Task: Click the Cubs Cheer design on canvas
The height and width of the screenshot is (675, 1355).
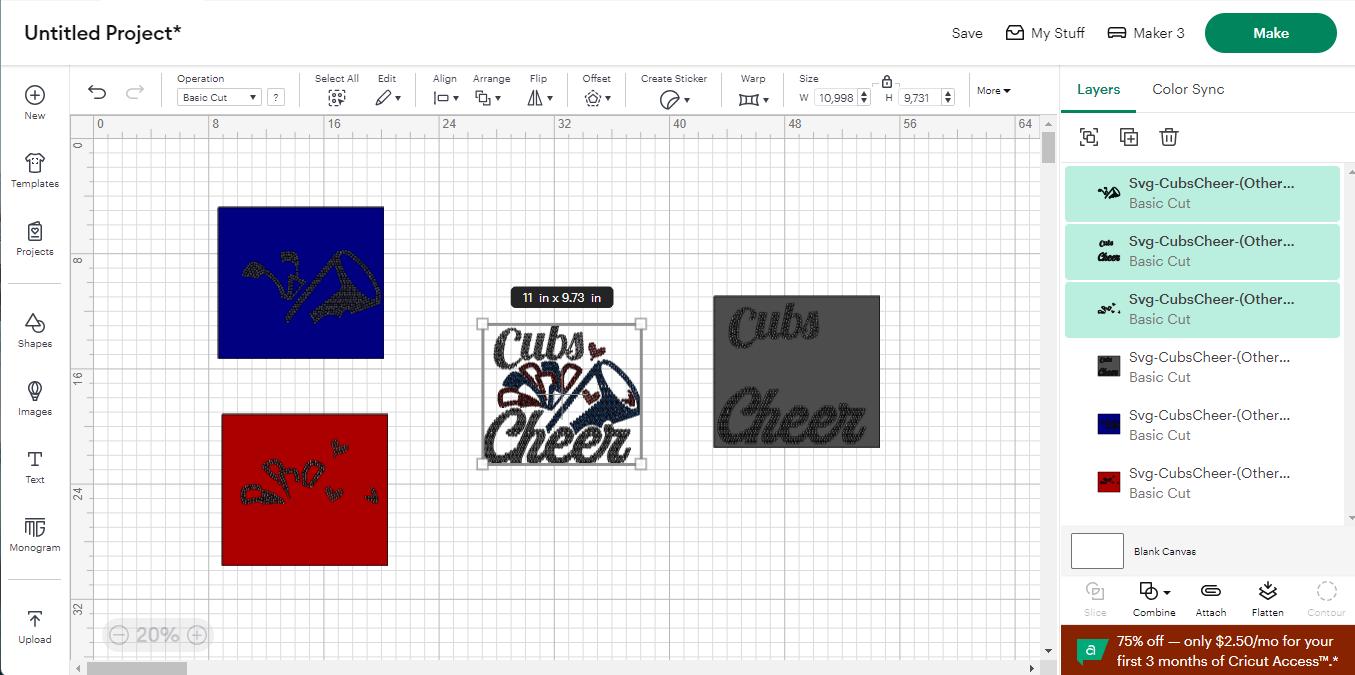Action: coord(562,394)
